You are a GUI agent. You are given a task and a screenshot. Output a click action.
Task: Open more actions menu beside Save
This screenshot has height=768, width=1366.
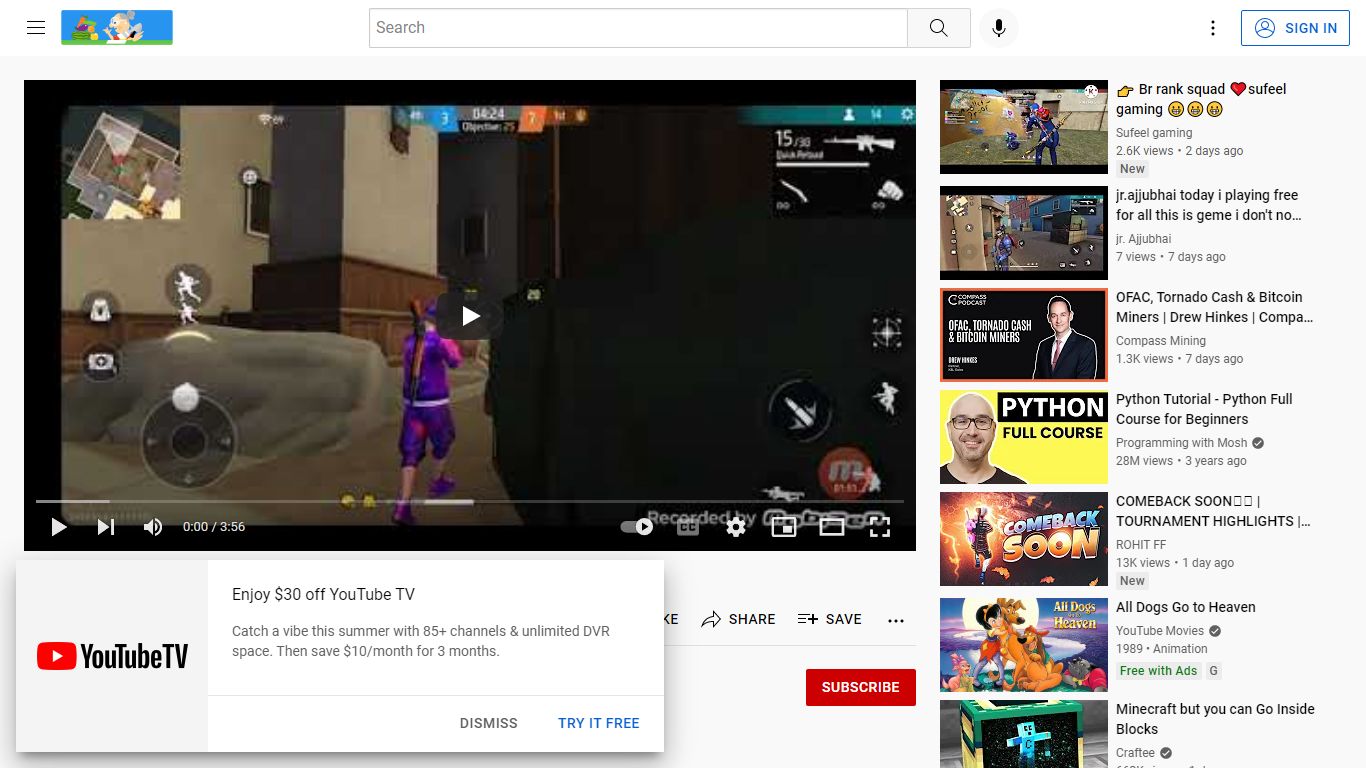click(896, 620)
